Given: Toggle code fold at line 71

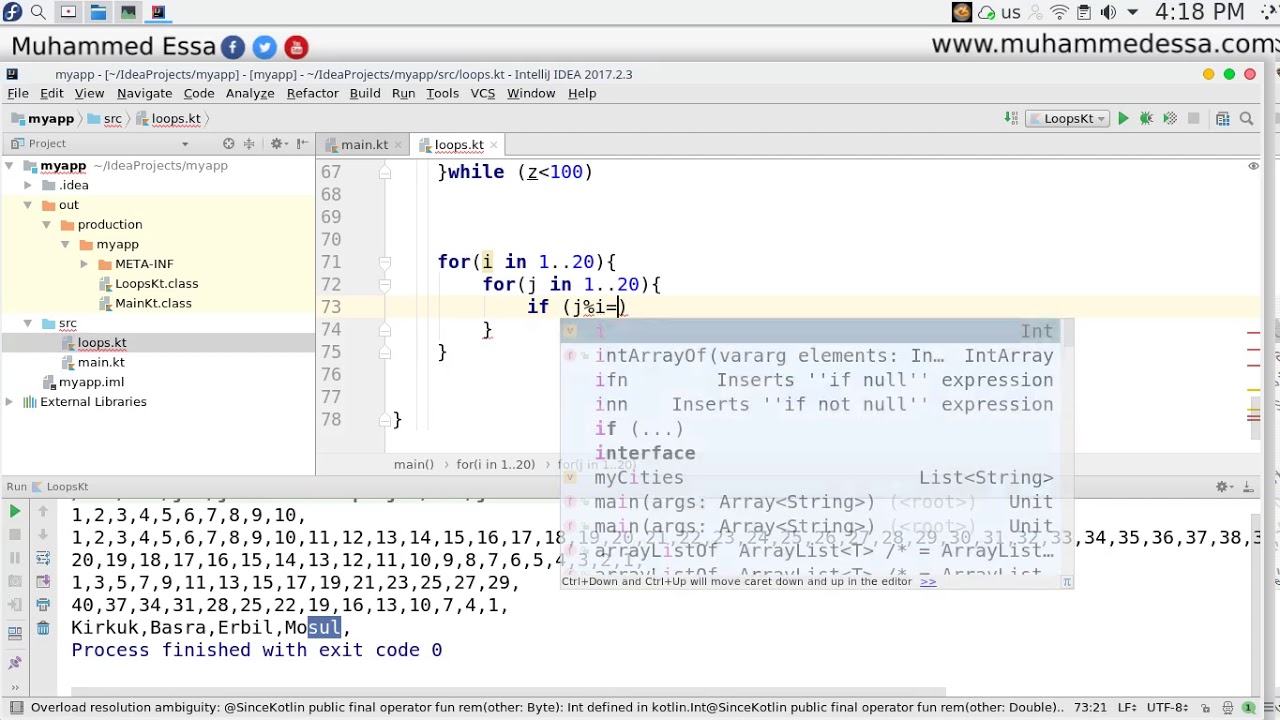Looking at the screenshot, I should point(384,262).
